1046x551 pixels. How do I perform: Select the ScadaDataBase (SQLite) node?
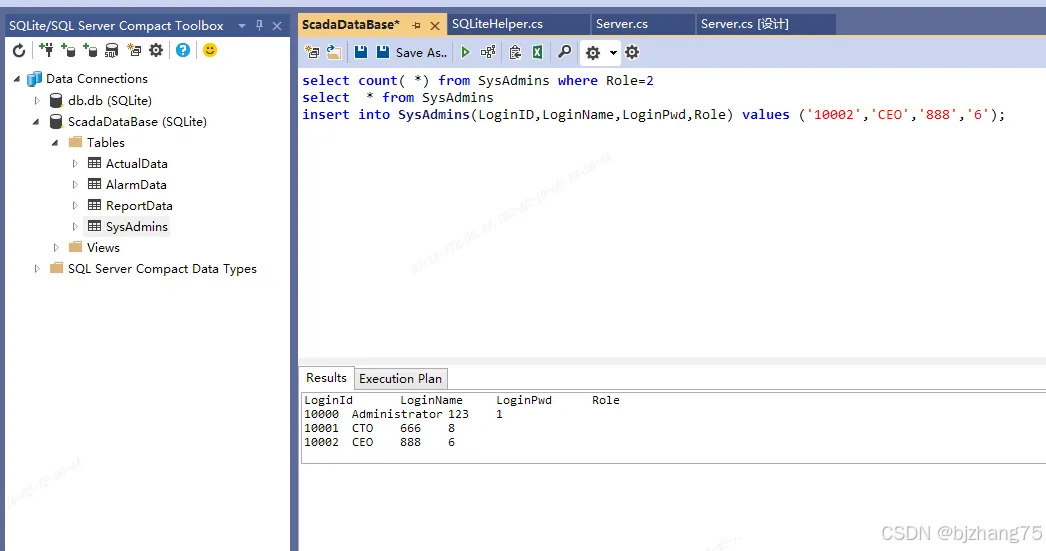(x=137, y=122)
